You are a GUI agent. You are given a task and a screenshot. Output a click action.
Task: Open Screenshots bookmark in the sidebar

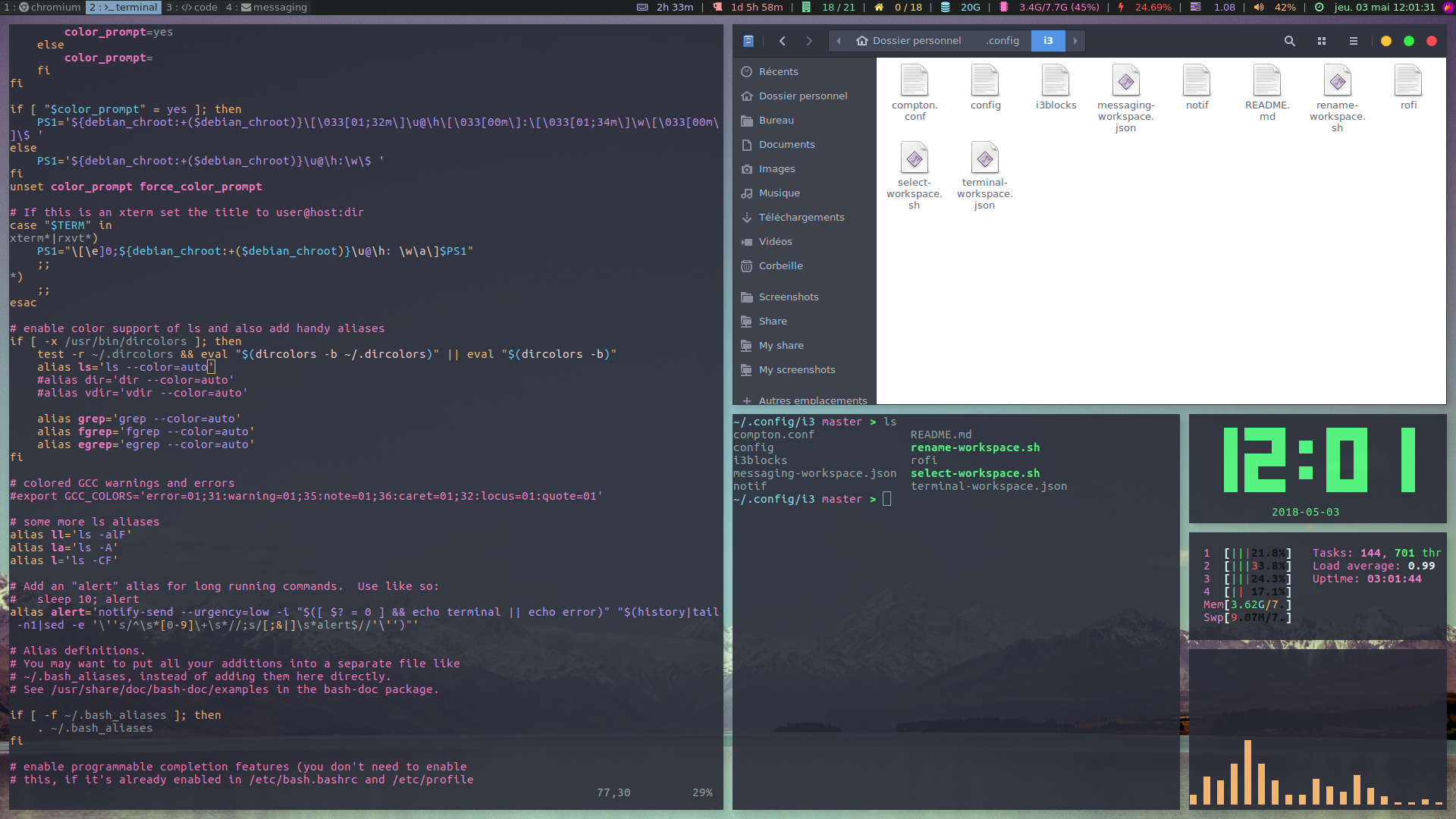[805, 297]
